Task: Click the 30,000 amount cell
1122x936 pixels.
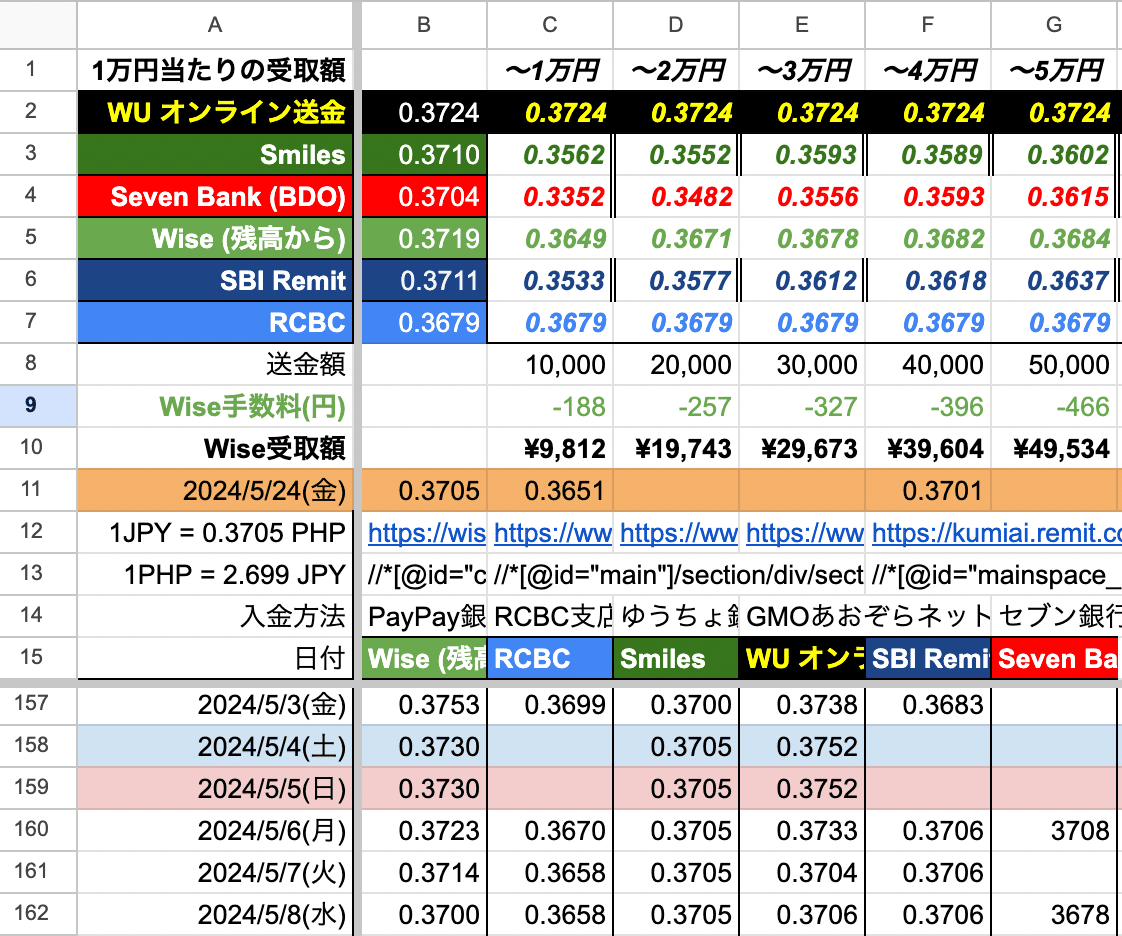Action: tap(802, 364)
